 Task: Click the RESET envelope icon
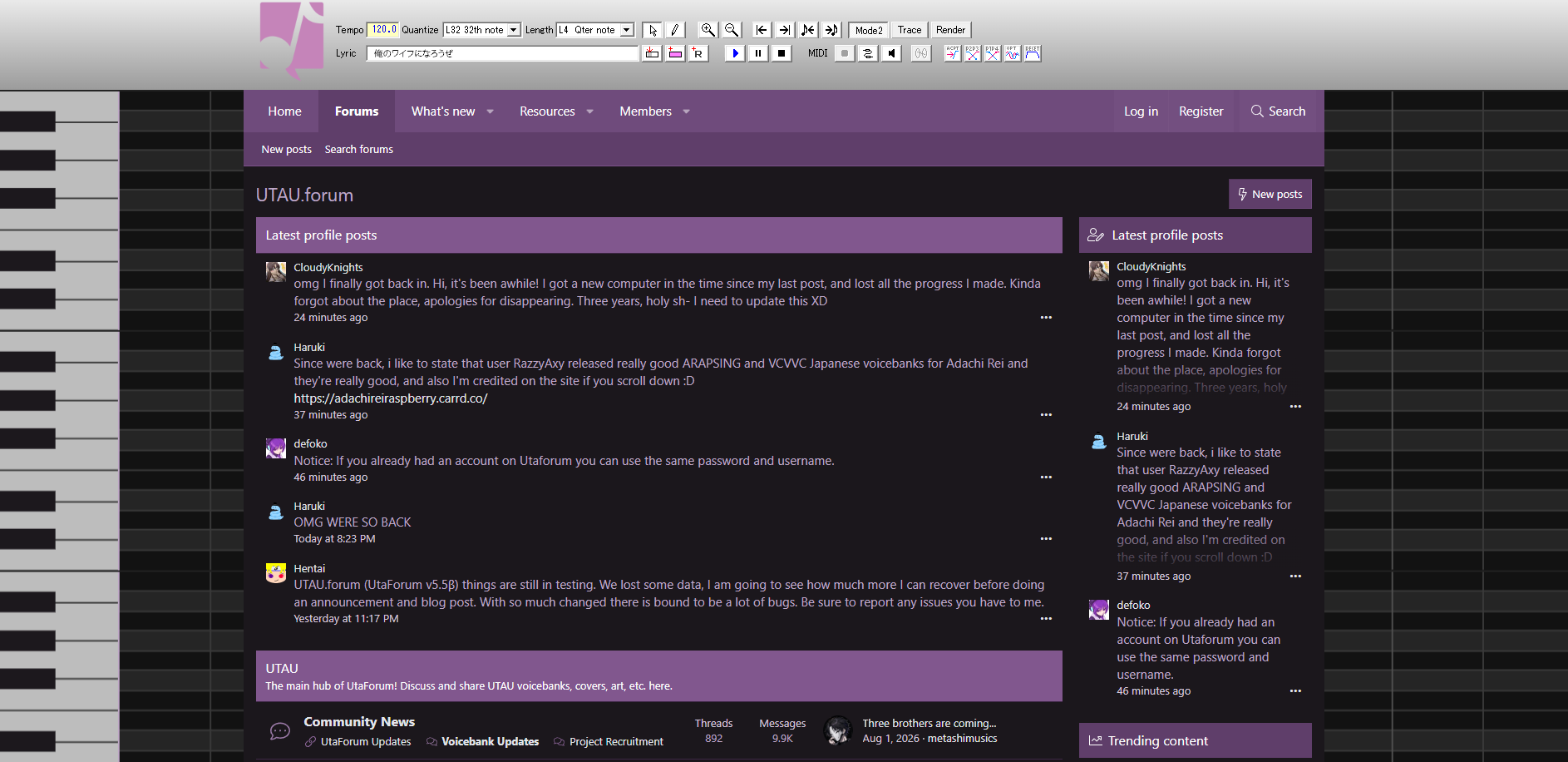click(x=1033, y=53)
